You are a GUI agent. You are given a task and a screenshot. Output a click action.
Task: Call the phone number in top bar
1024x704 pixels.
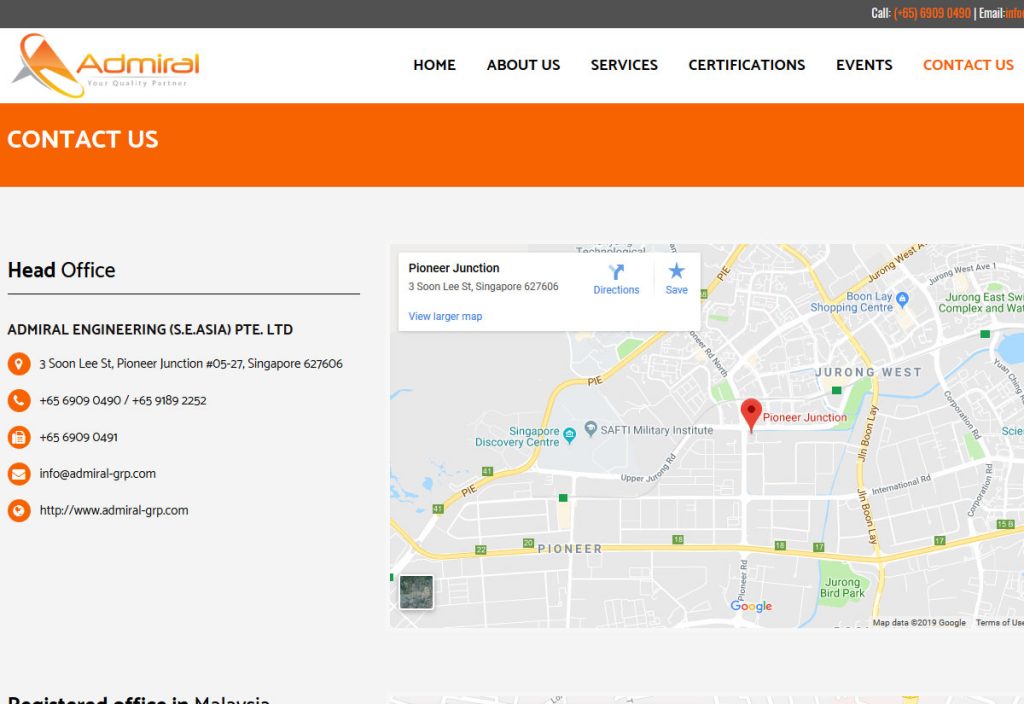point(932,13)
